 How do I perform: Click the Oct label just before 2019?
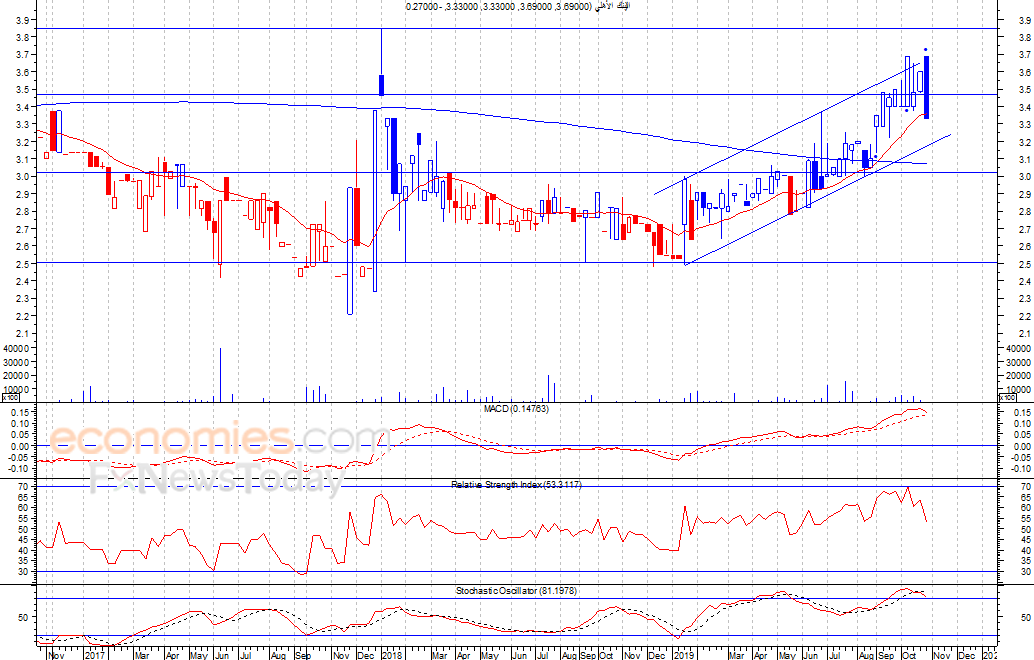[x=606, y=655]
